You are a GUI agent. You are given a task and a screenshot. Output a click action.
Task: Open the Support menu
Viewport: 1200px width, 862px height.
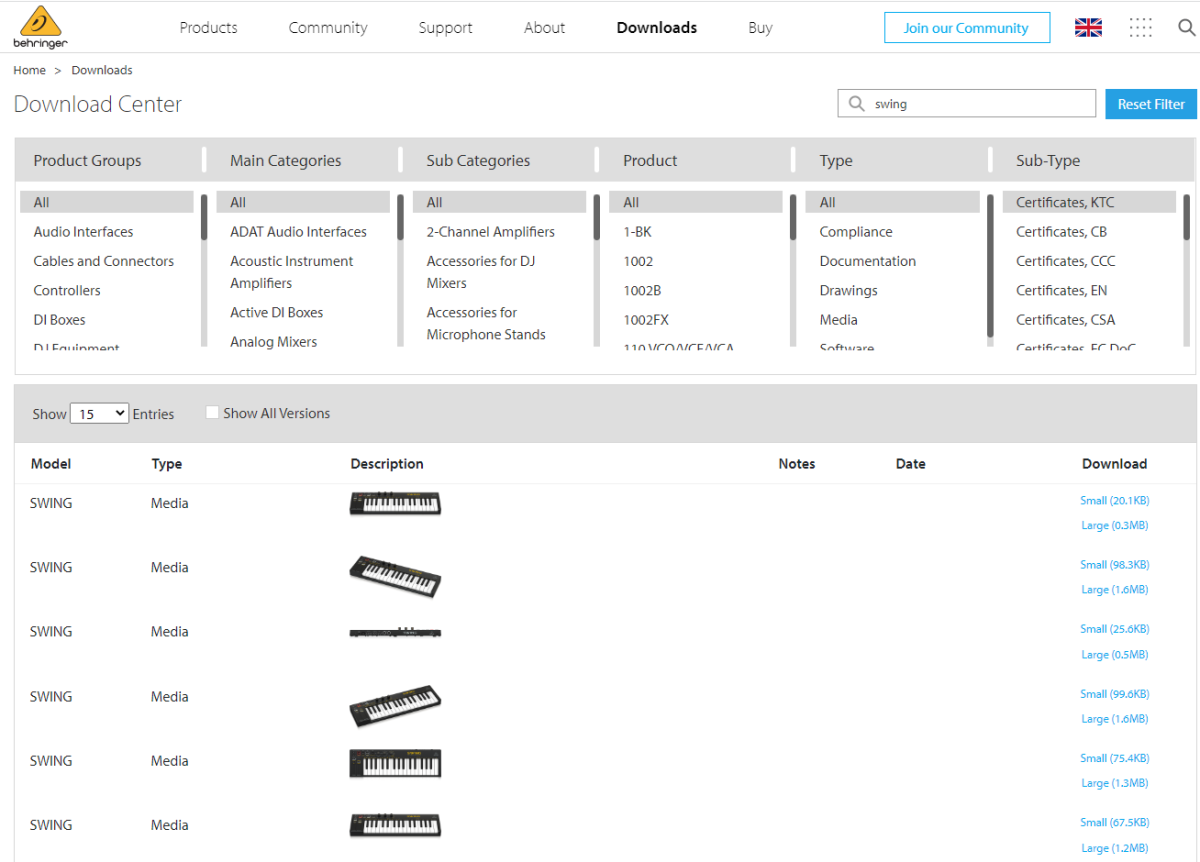445,28
